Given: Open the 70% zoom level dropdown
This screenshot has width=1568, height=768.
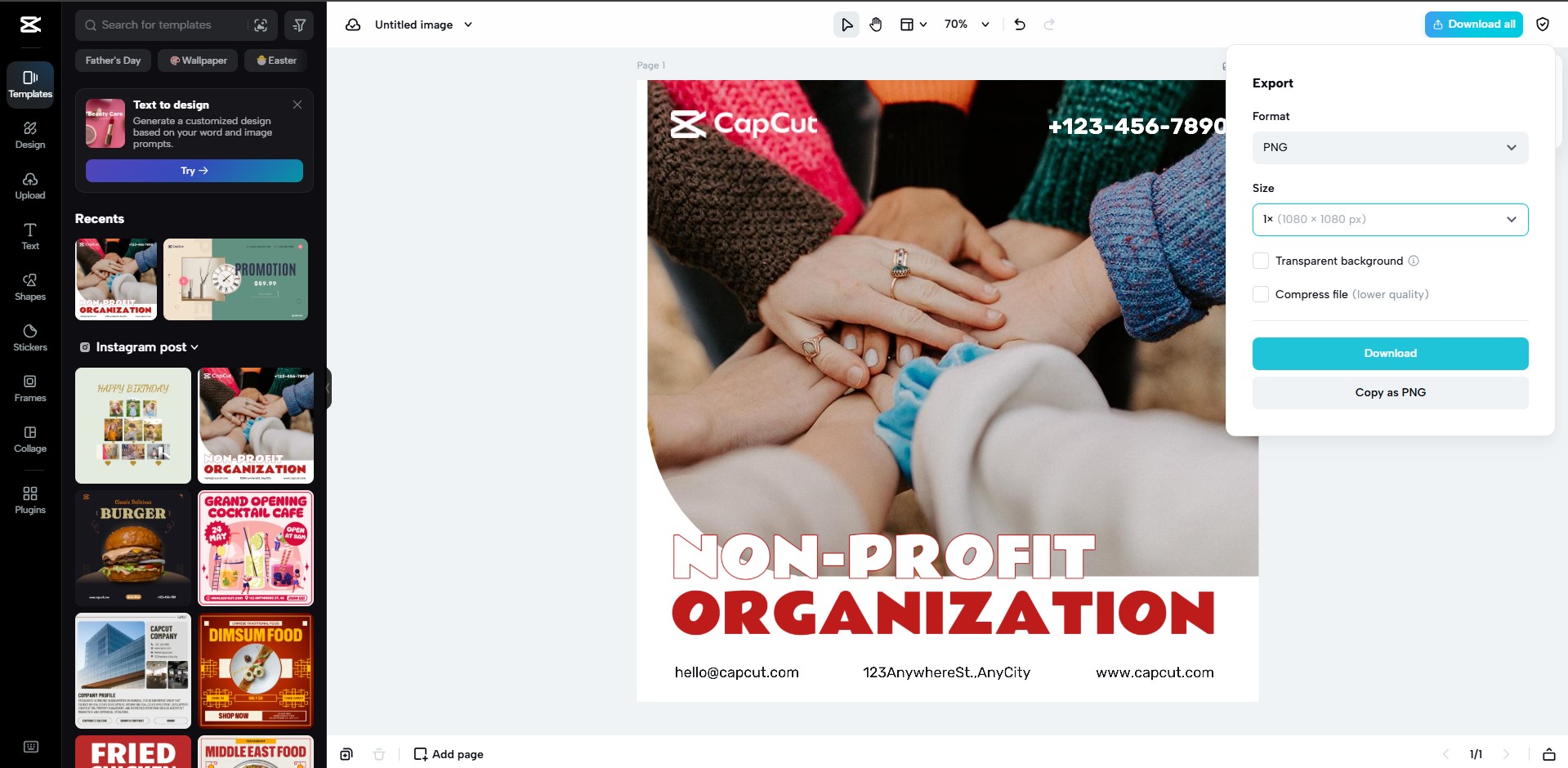Looking at the screenshot, I should click(967, 25).
